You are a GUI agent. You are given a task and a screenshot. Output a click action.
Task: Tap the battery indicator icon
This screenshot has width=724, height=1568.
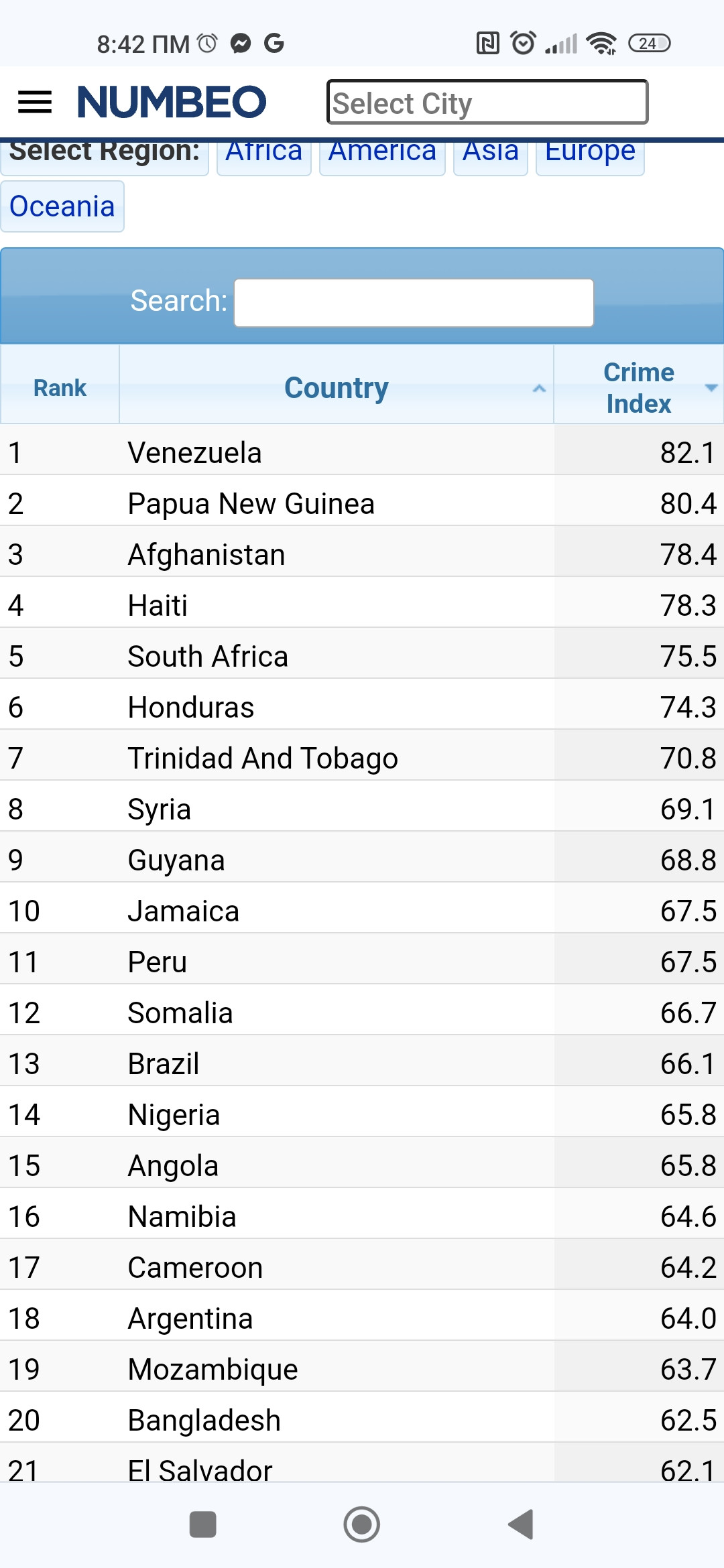pos(649,44)
